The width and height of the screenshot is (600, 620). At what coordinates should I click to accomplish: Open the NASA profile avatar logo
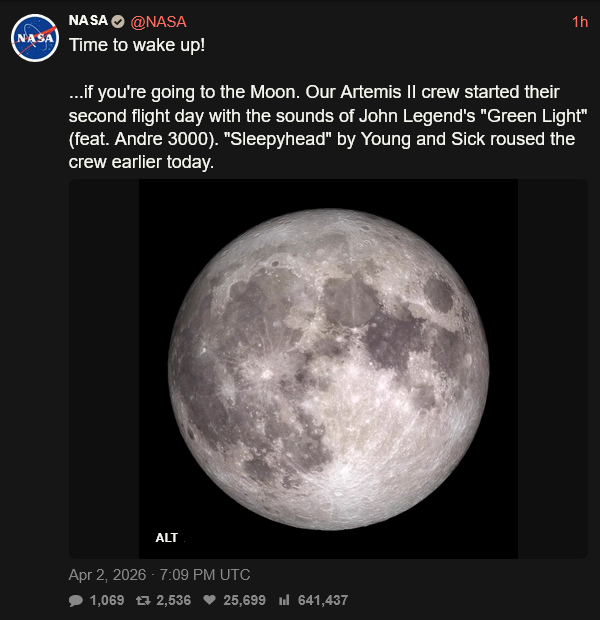[x=35, y=38]
